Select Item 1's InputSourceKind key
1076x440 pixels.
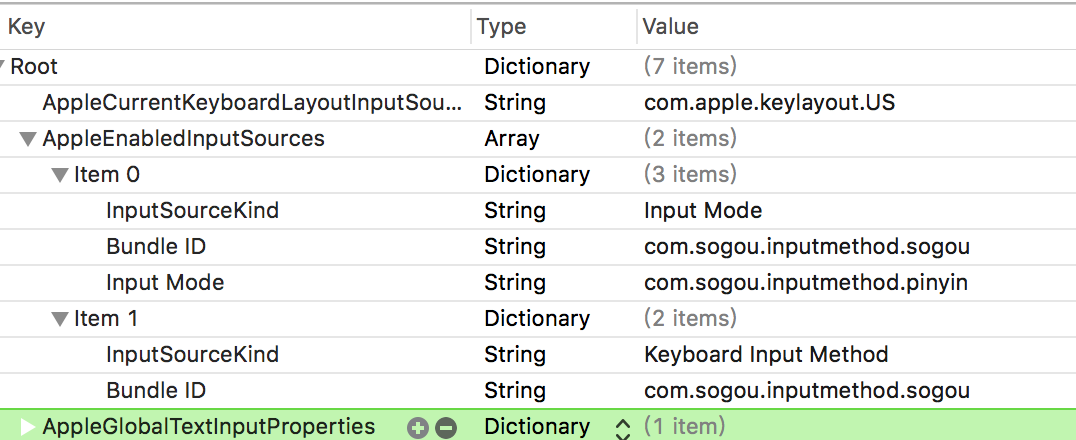click(x=193, y=355)
